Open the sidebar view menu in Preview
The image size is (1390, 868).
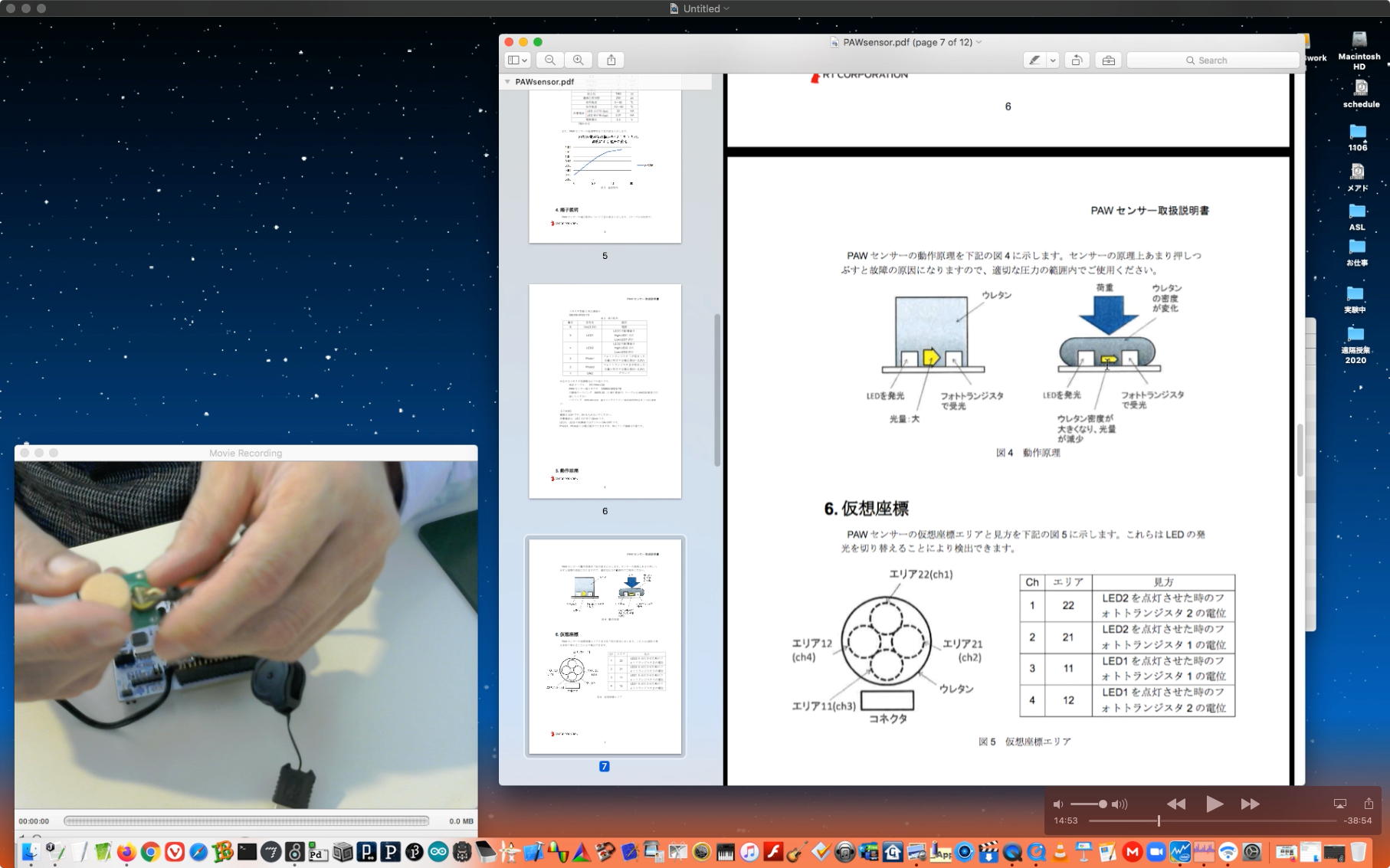point(517,60)
